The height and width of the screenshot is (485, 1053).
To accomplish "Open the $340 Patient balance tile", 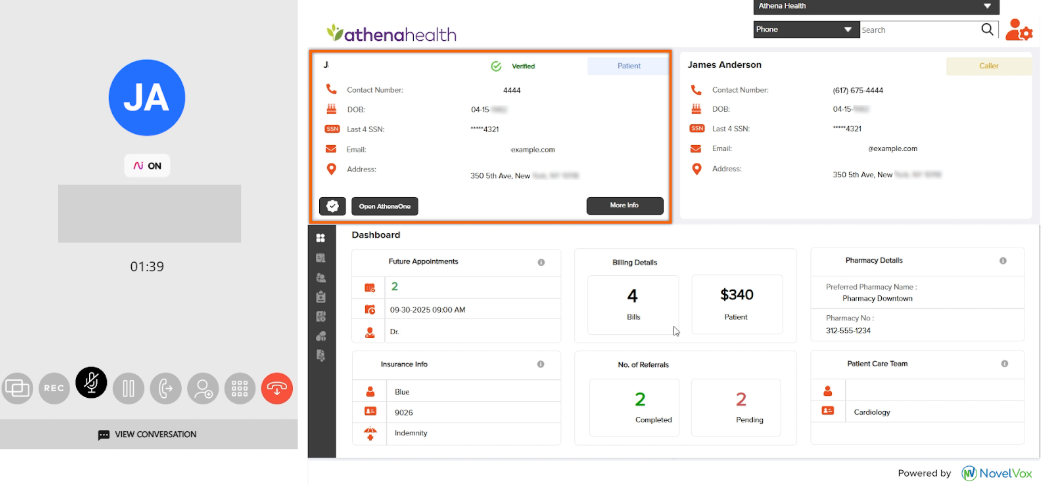I will pyautogui.click(x=737, y=304).
